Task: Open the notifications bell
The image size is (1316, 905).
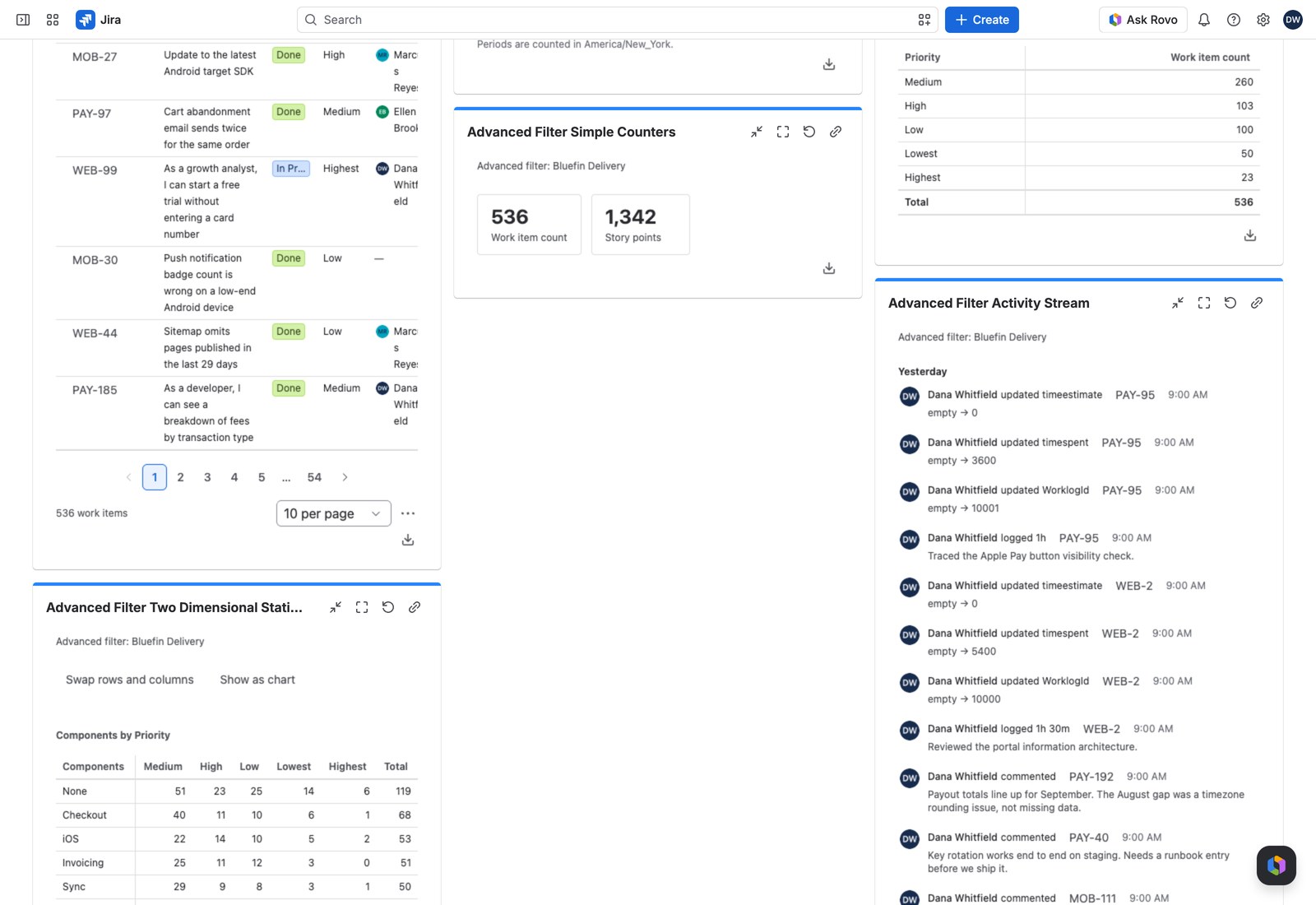Action: [x=1204, y=20]
